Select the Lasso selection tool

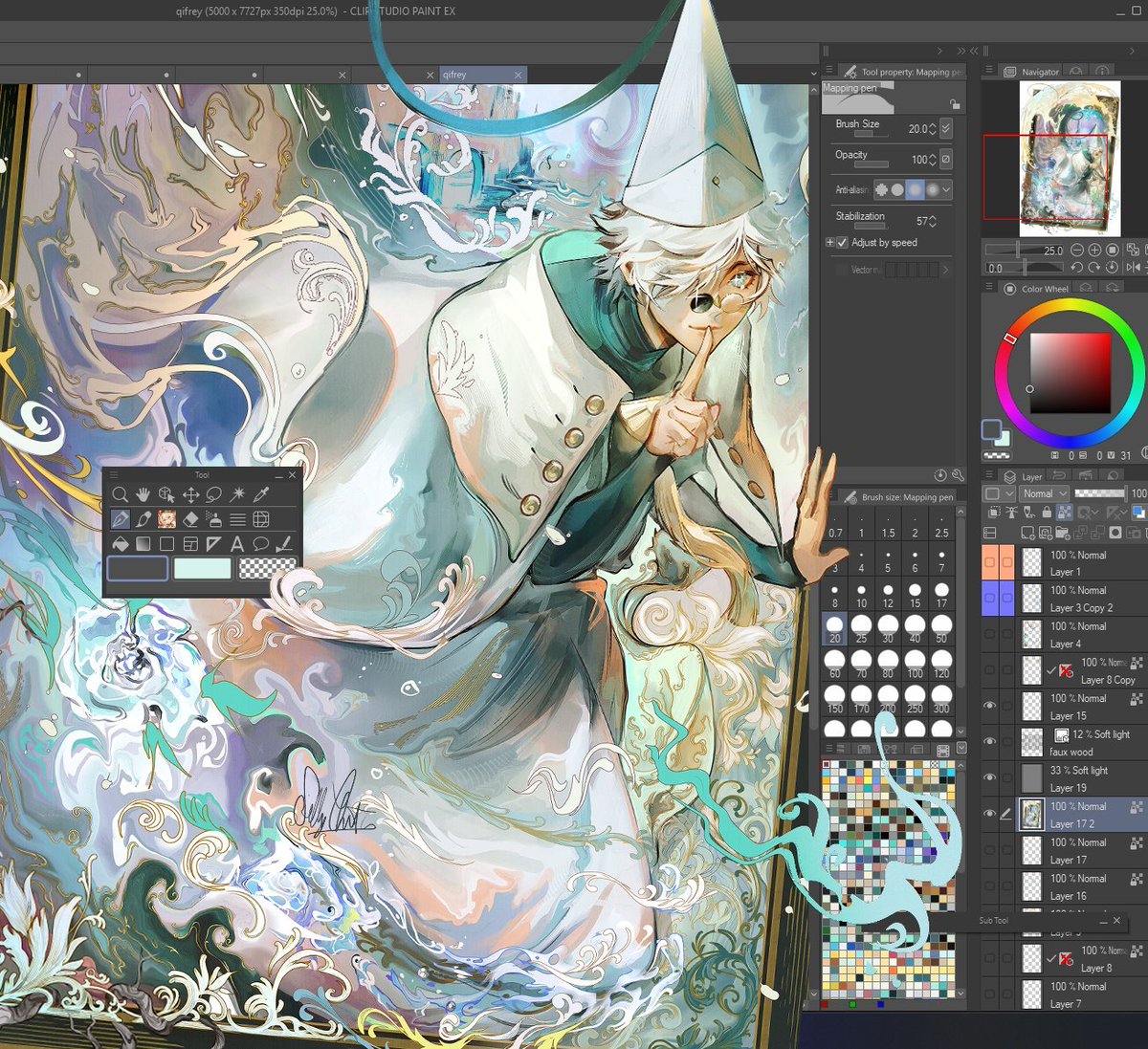(213, 494)
